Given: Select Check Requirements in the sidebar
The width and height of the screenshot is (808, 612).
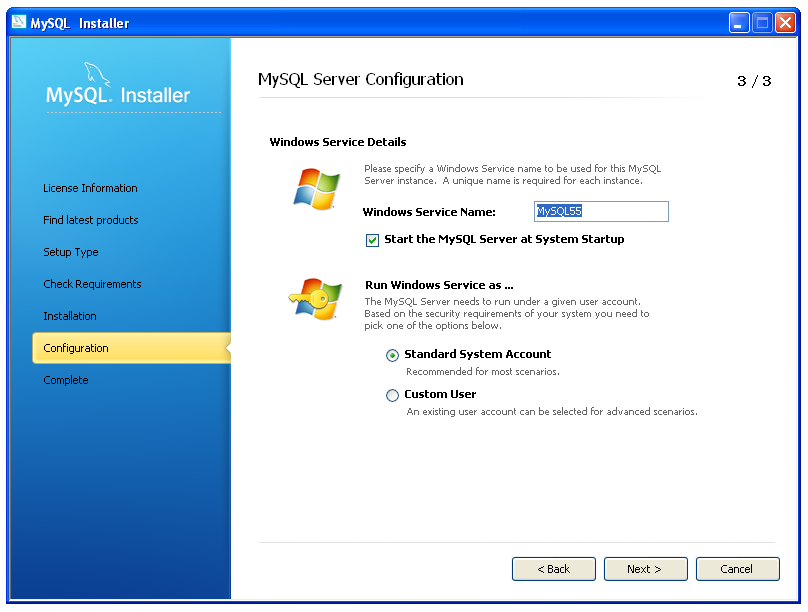Looking at the screenshot, I should pyautogui.click(x=92, y=284).
